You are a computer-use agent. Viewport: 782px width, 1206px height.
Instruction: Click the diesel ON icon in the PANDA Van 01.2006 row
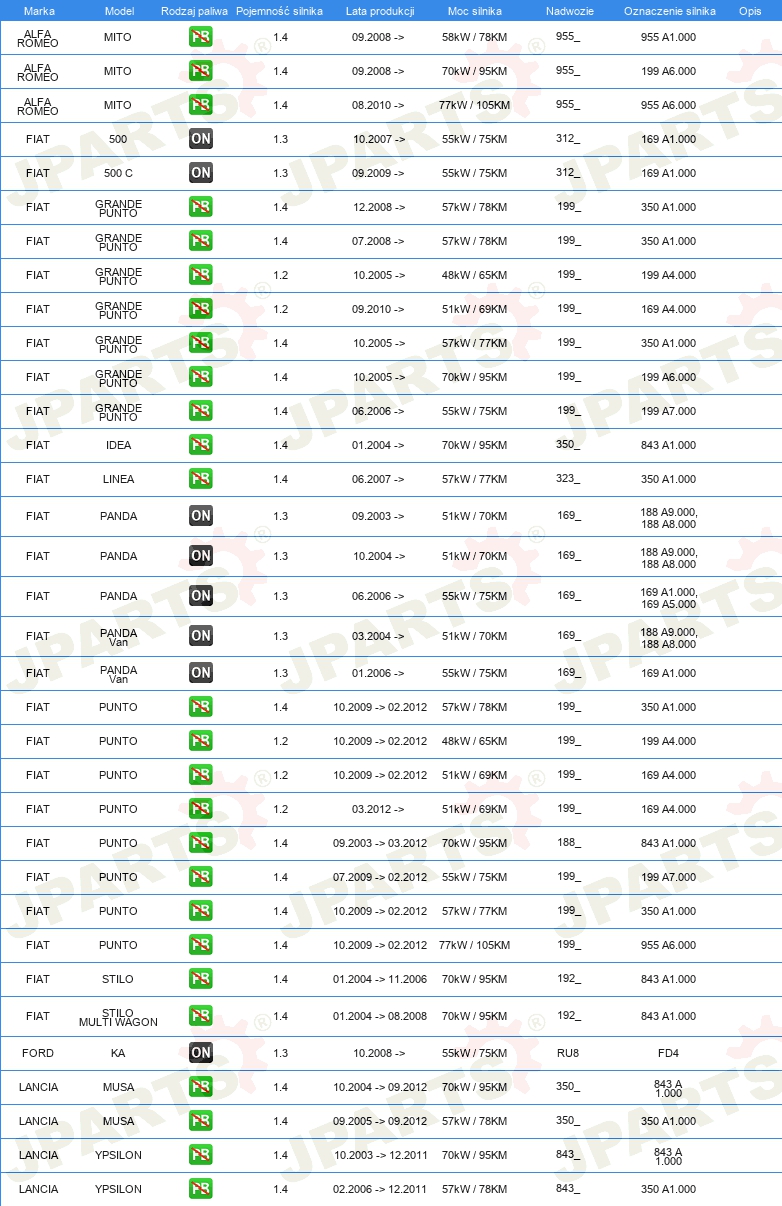[201, 673]
